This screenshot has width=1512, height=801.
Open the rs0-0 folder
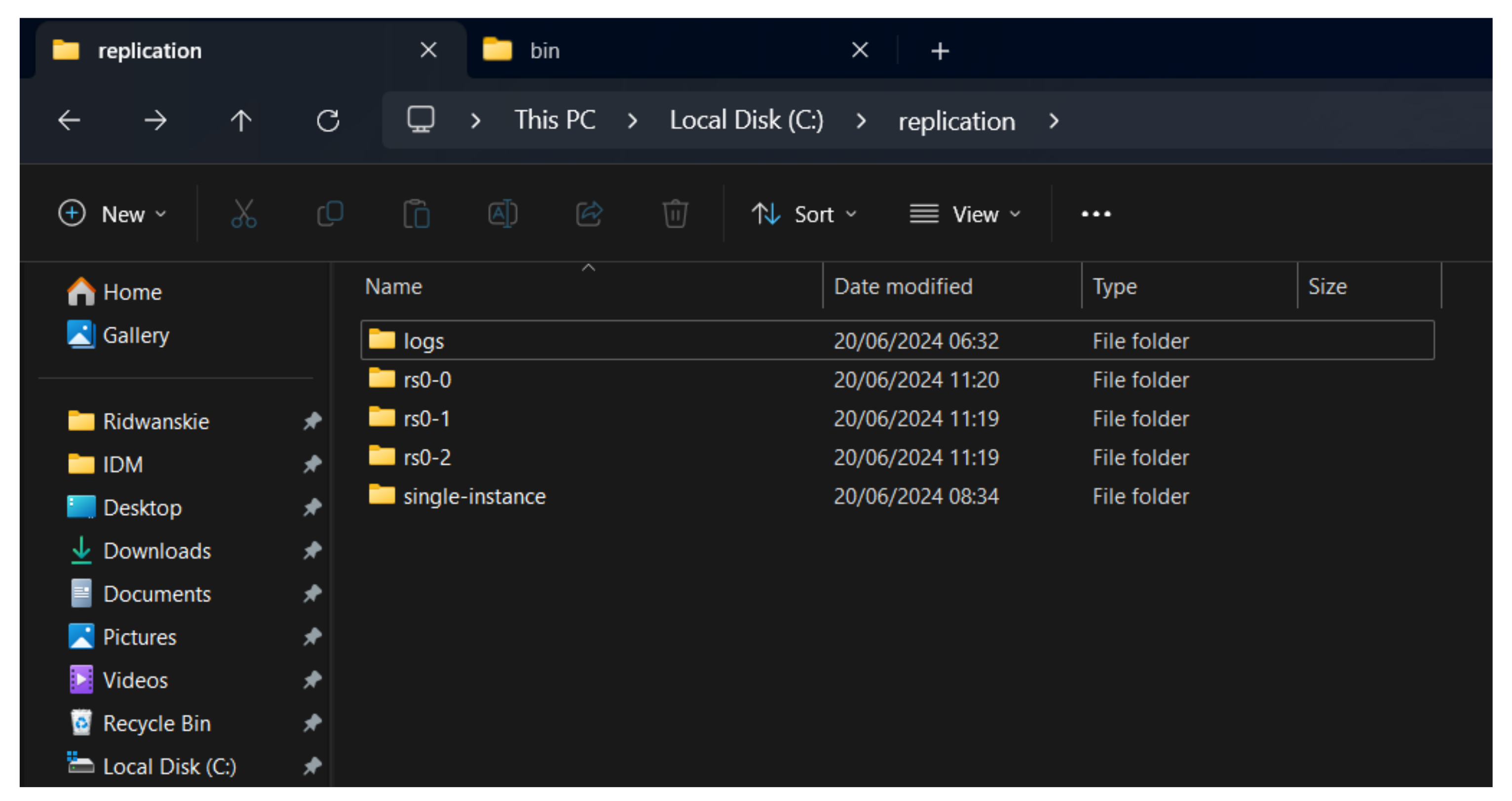pyautogui.click(x=430, y=379)
